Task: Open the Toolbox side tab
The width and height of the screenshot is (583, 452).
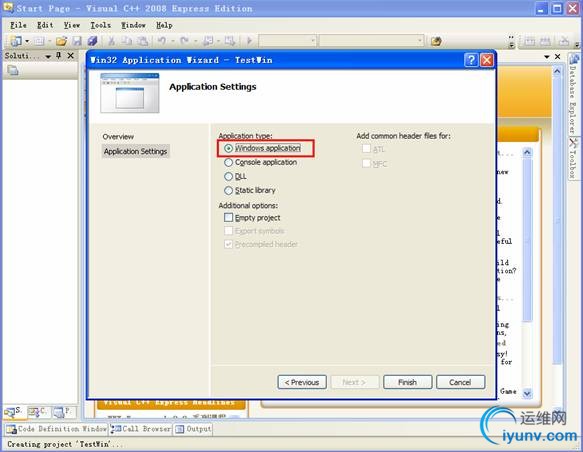Action: [x=574, y=159]
